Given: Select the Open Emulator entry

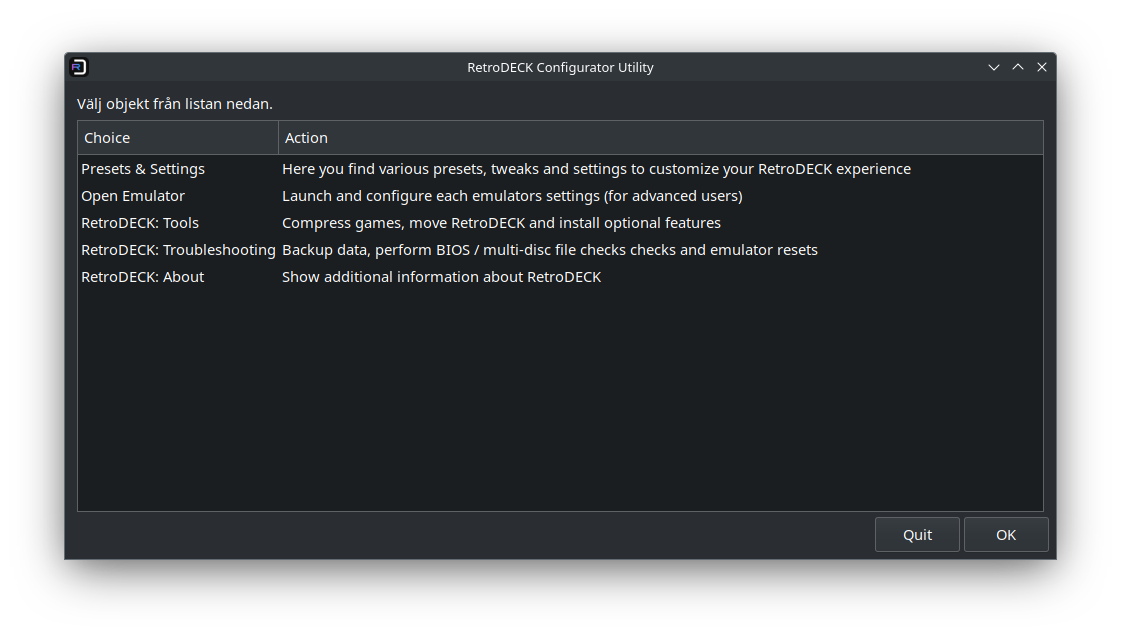Looking at the screenshot, I should 133,196.
